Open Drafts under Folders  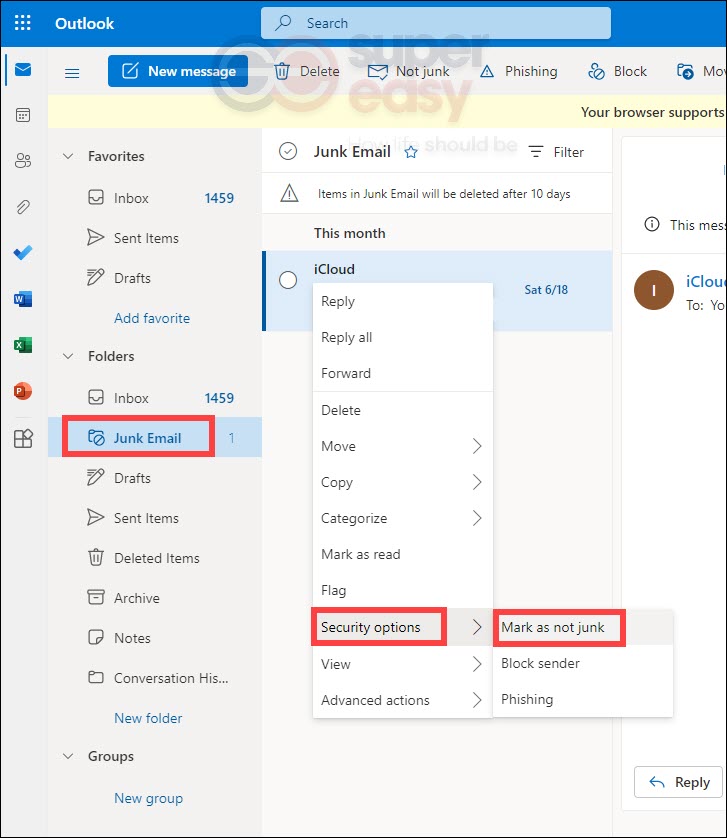pyautogui.click(x=155, y=478)
